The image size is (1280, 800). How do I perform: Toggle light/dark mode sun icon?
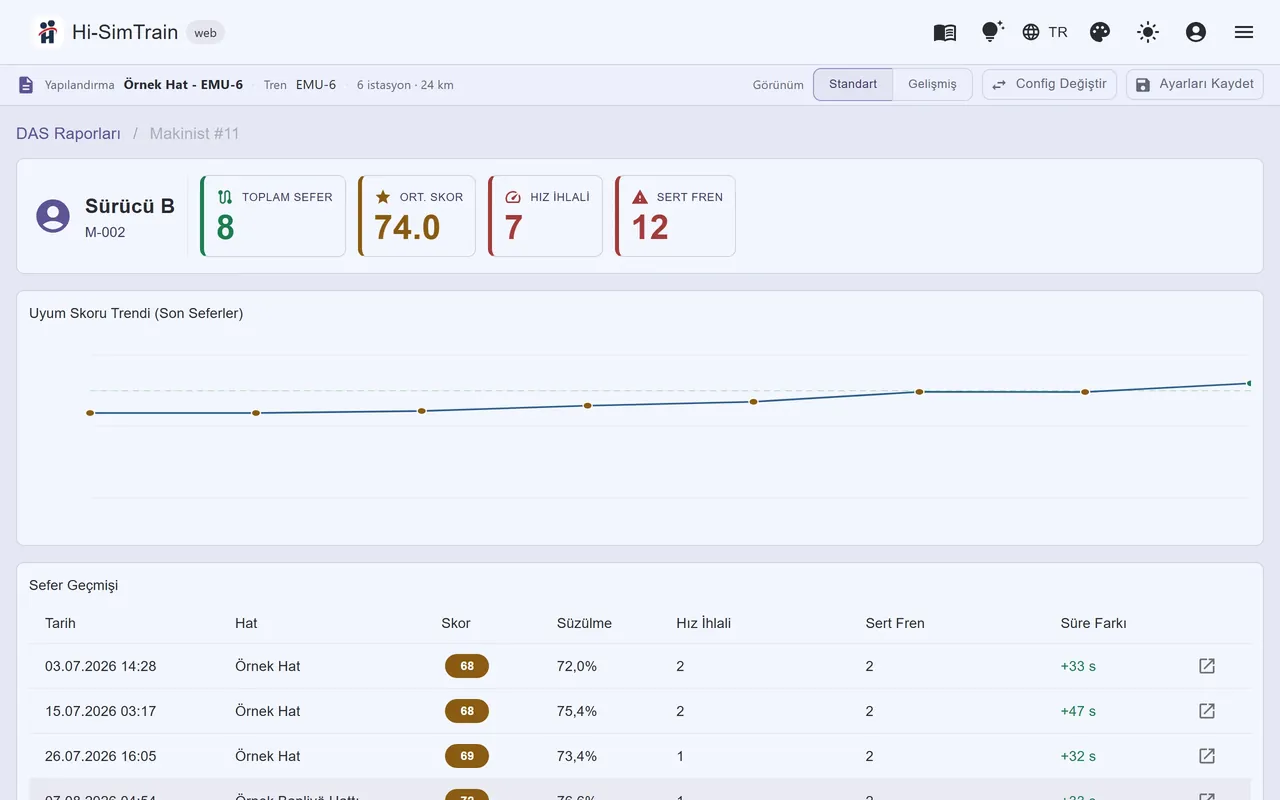tap(1148, 32)
